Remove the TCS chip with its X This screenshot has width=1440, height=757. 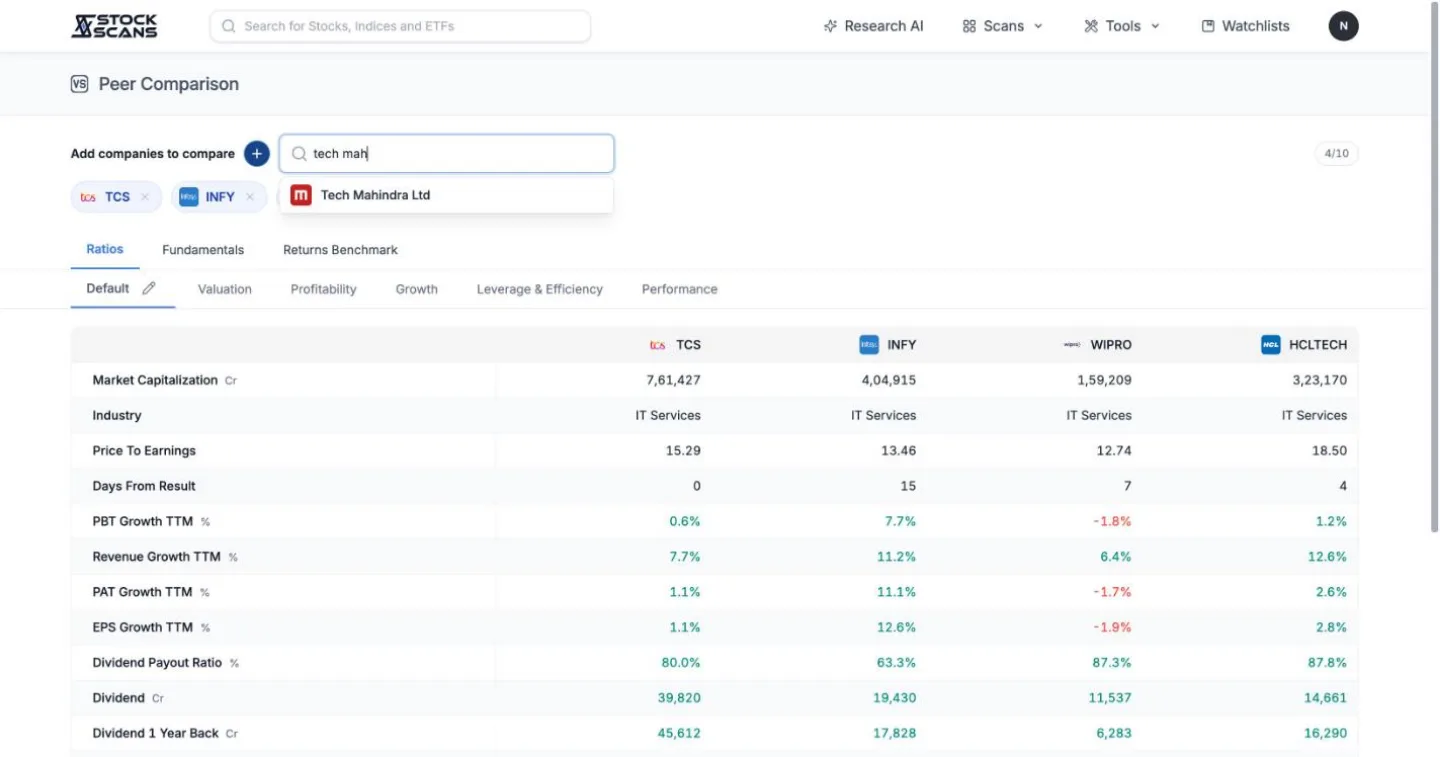[145, 197]
